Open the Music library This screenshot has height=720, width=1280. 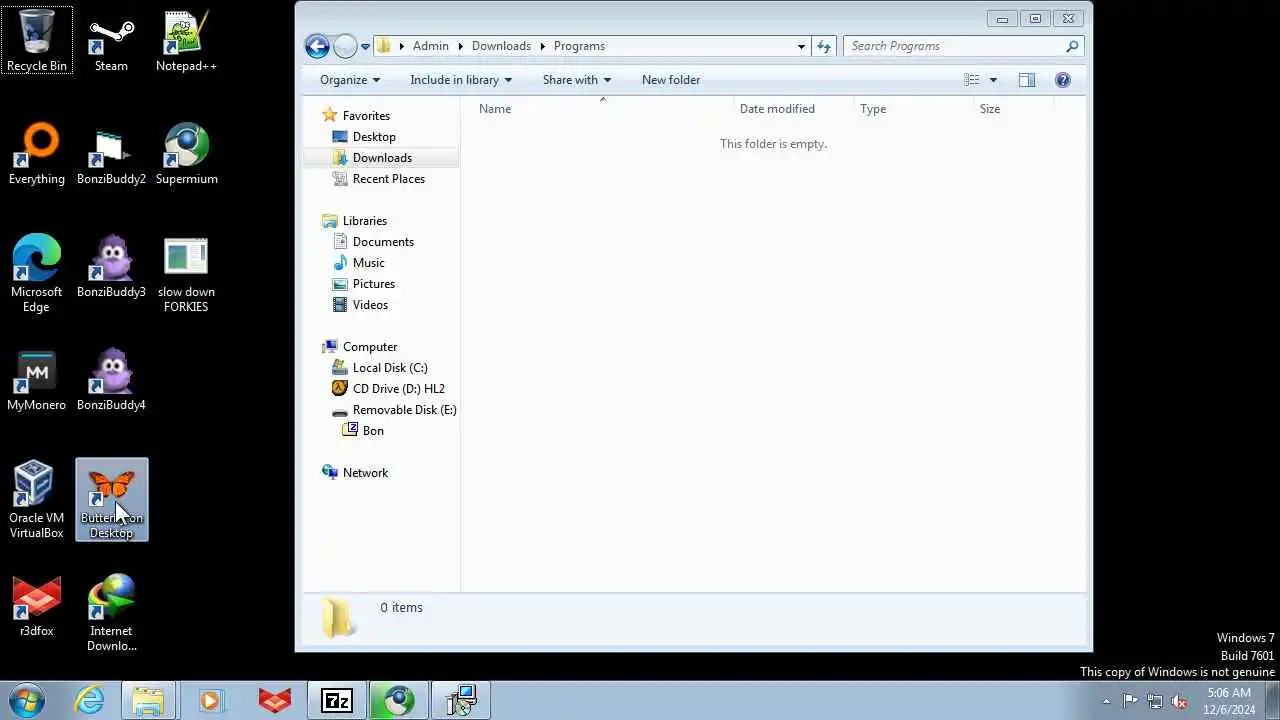368,263
